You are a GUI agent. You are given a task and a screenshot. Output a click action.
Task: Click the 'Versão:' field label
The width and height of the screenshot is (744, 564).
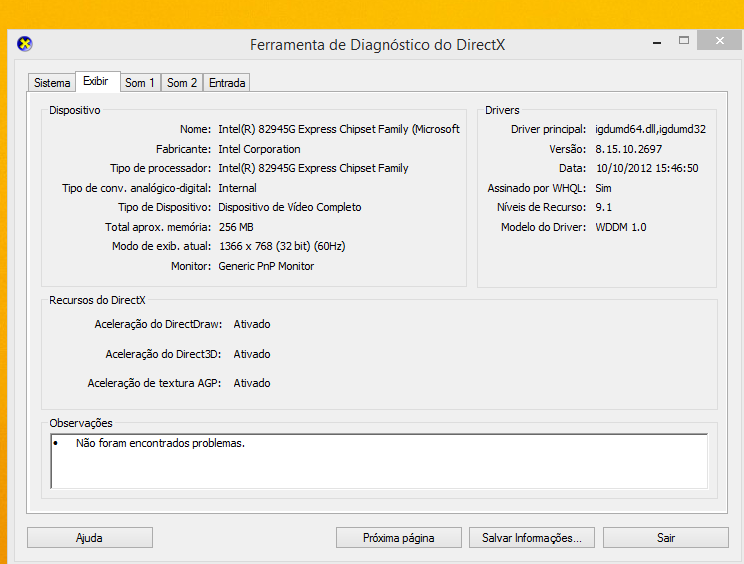coord(567,149)
